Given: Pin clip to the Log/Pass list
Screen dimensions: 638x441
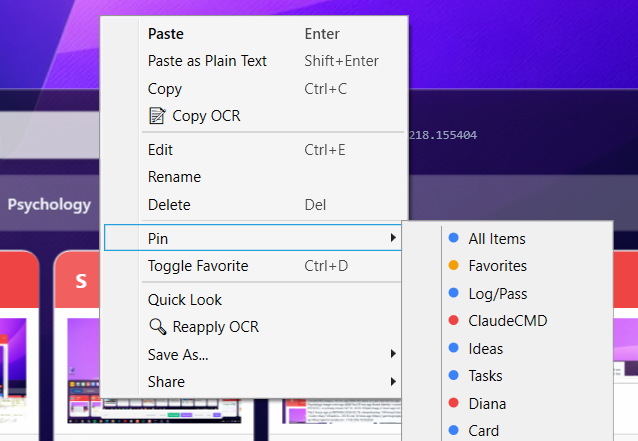Looking at the screenshot, I should (497, 294).
